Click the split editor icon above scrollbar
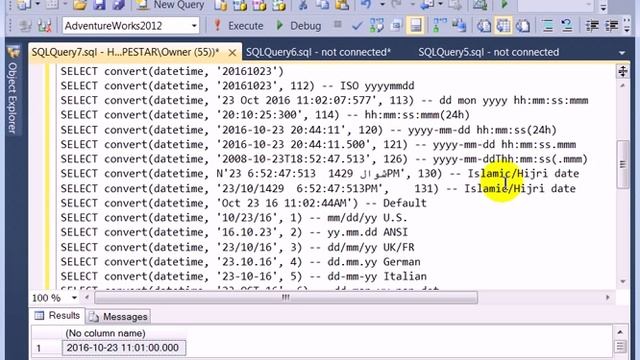The image size is (640, 360). tap(623, 71)
